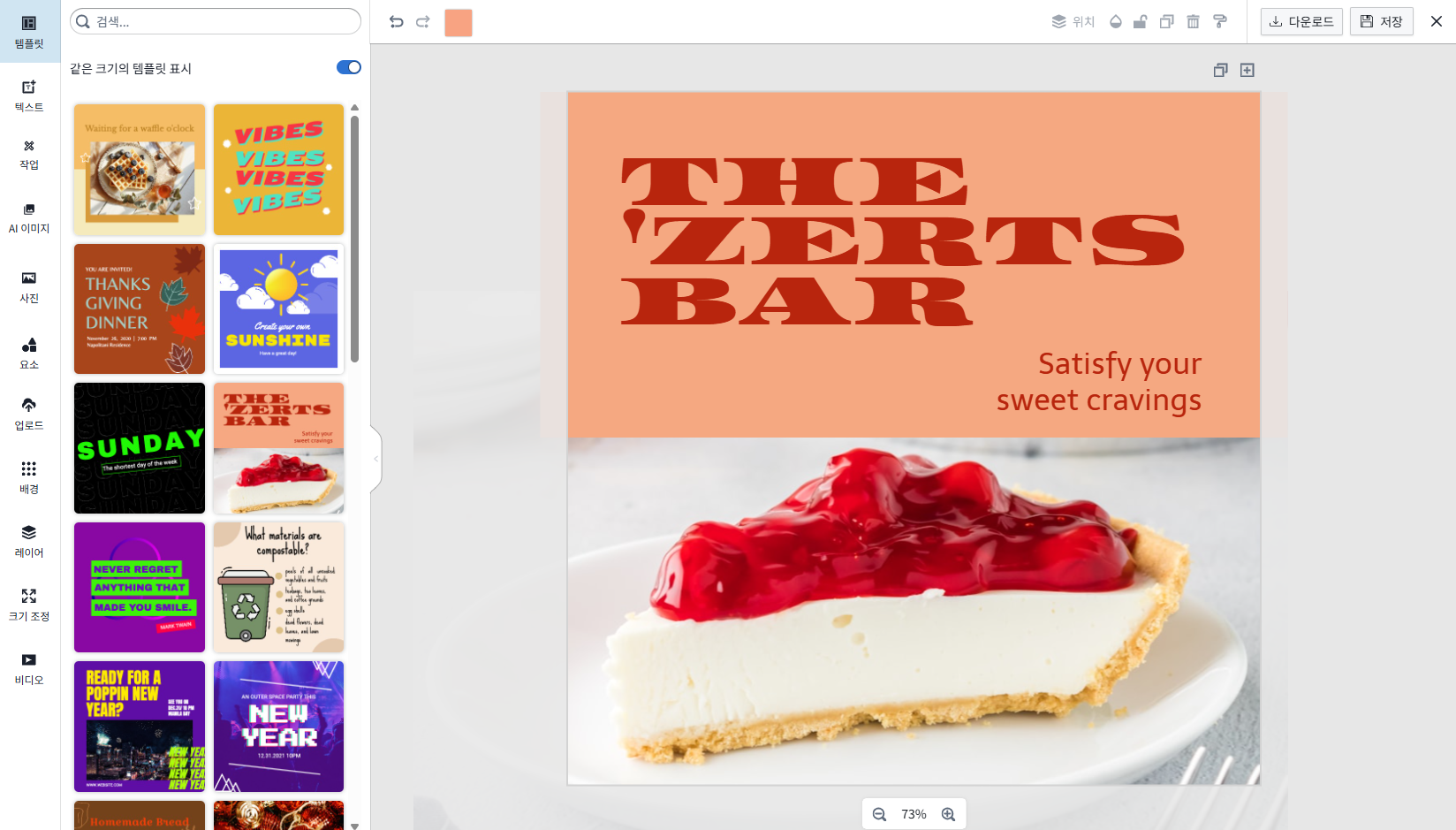This screenshot has height=830, width=1456.
Task: Collapse the template side panel handle
Action: pyautogui.click(x=376, y=459)
